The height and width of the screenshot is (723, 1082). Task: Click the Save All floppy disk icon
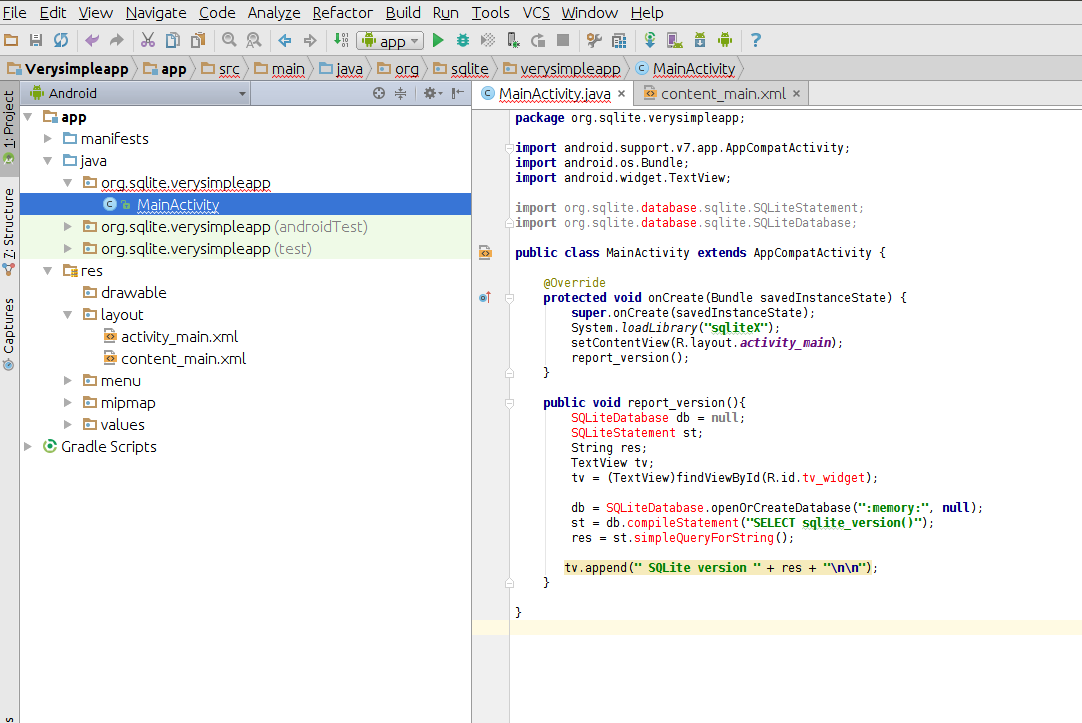36,41
